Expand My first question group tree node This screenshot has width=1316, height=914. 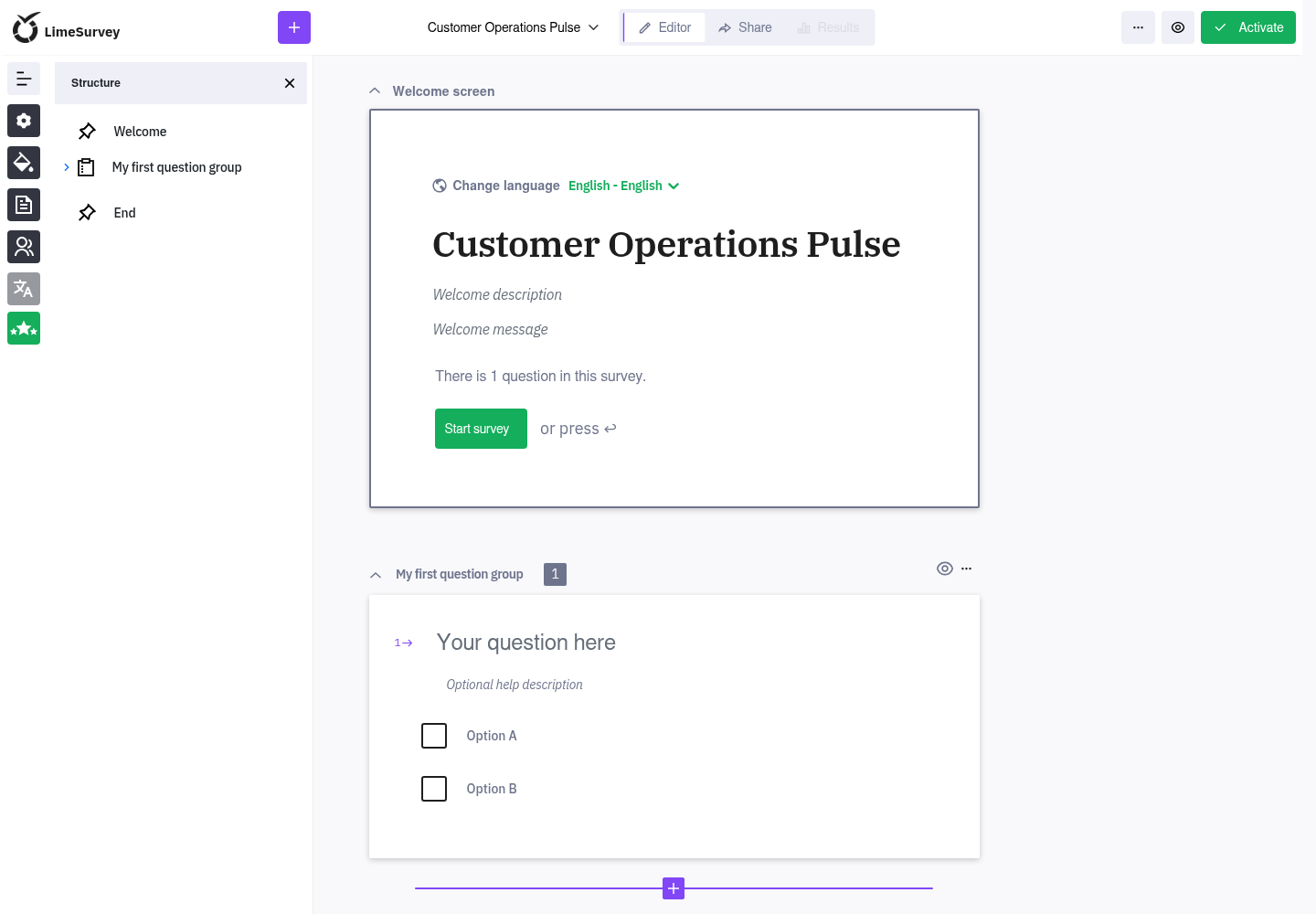pos(67,167)
